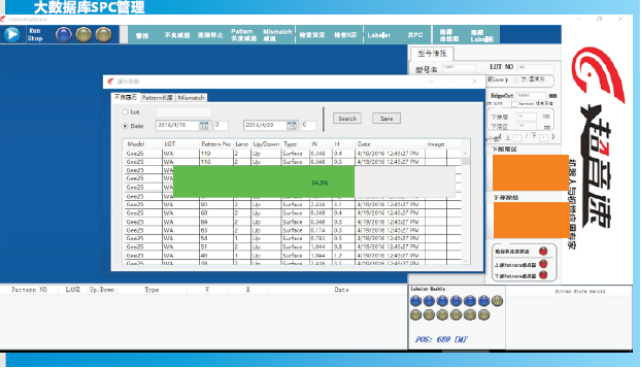The image size is (642, 369).
Task: Open the end date calendar picker icon
Action: (x=292, y=126)
